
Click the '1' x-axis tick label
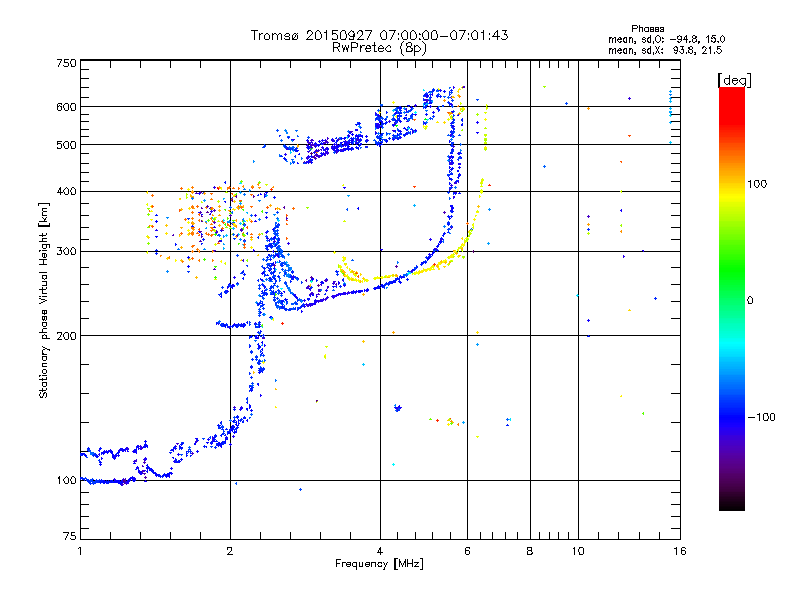tap(80, 551)
